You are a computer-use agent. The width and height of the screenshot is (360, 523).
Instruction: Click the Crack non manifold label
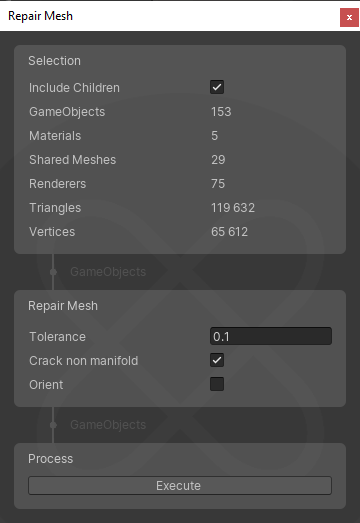[x=83, y=361]
